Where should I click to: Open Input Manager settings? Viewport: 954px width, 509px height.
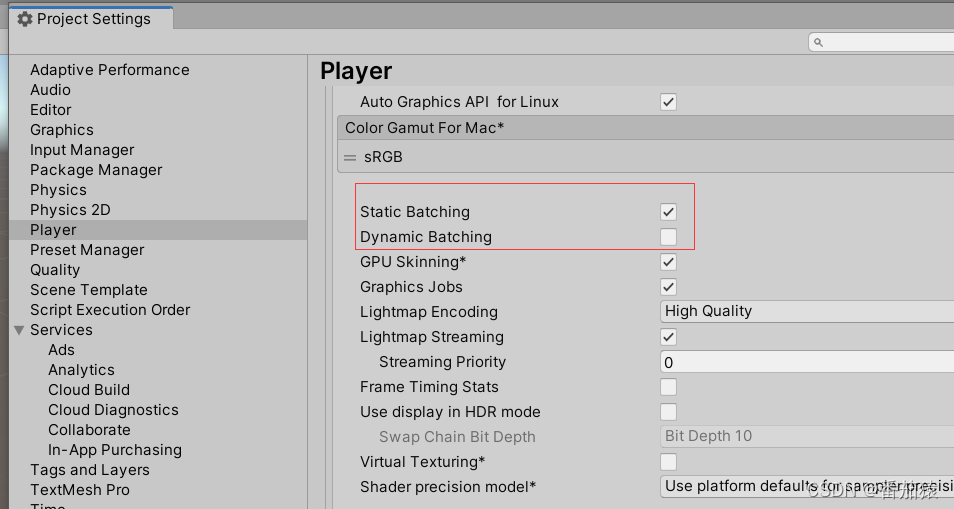[x=82, y=150]
